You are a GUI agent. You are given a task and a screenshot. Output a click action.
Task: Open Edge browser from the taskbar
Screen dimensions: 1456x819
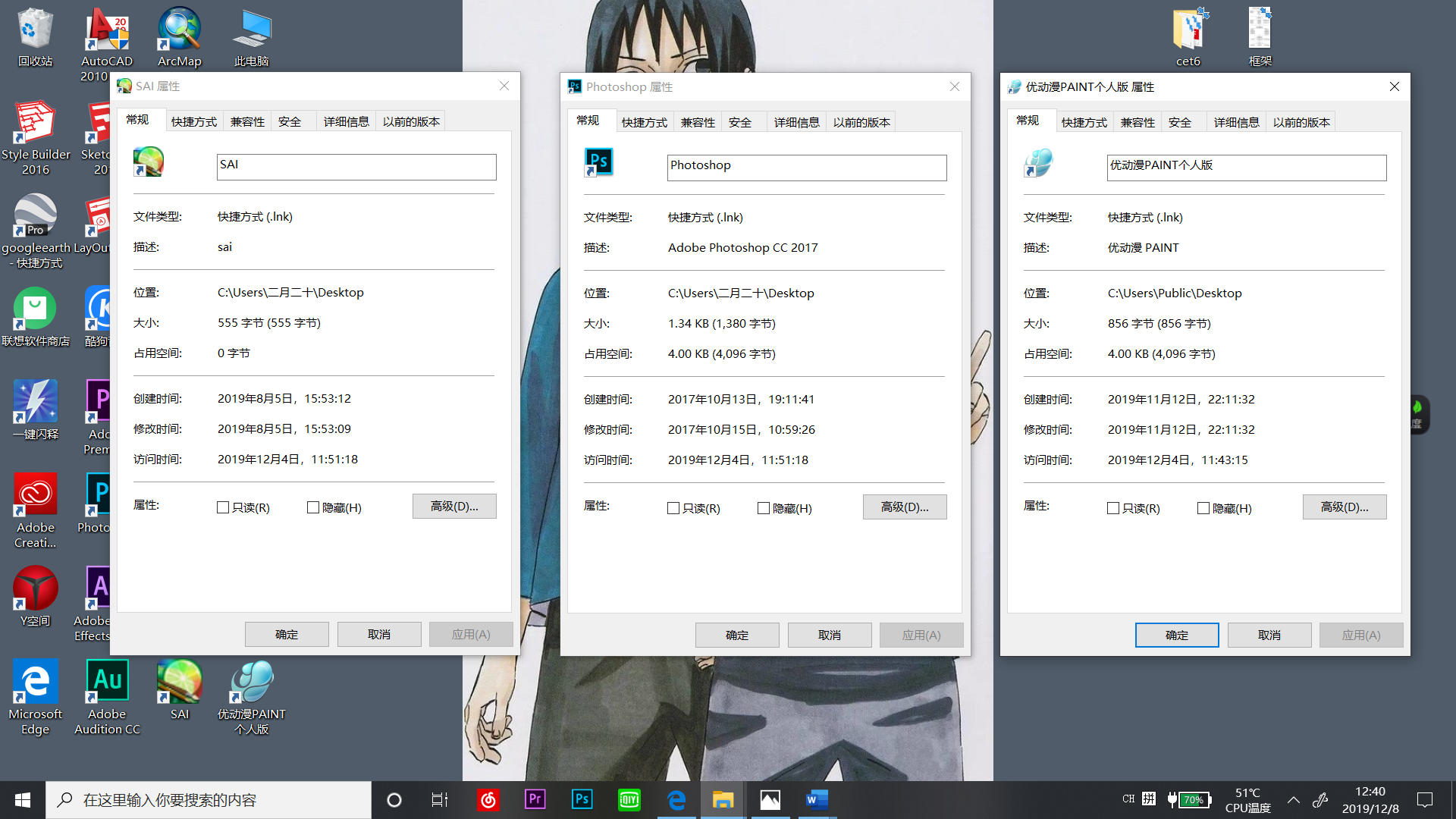pos(676,800)
